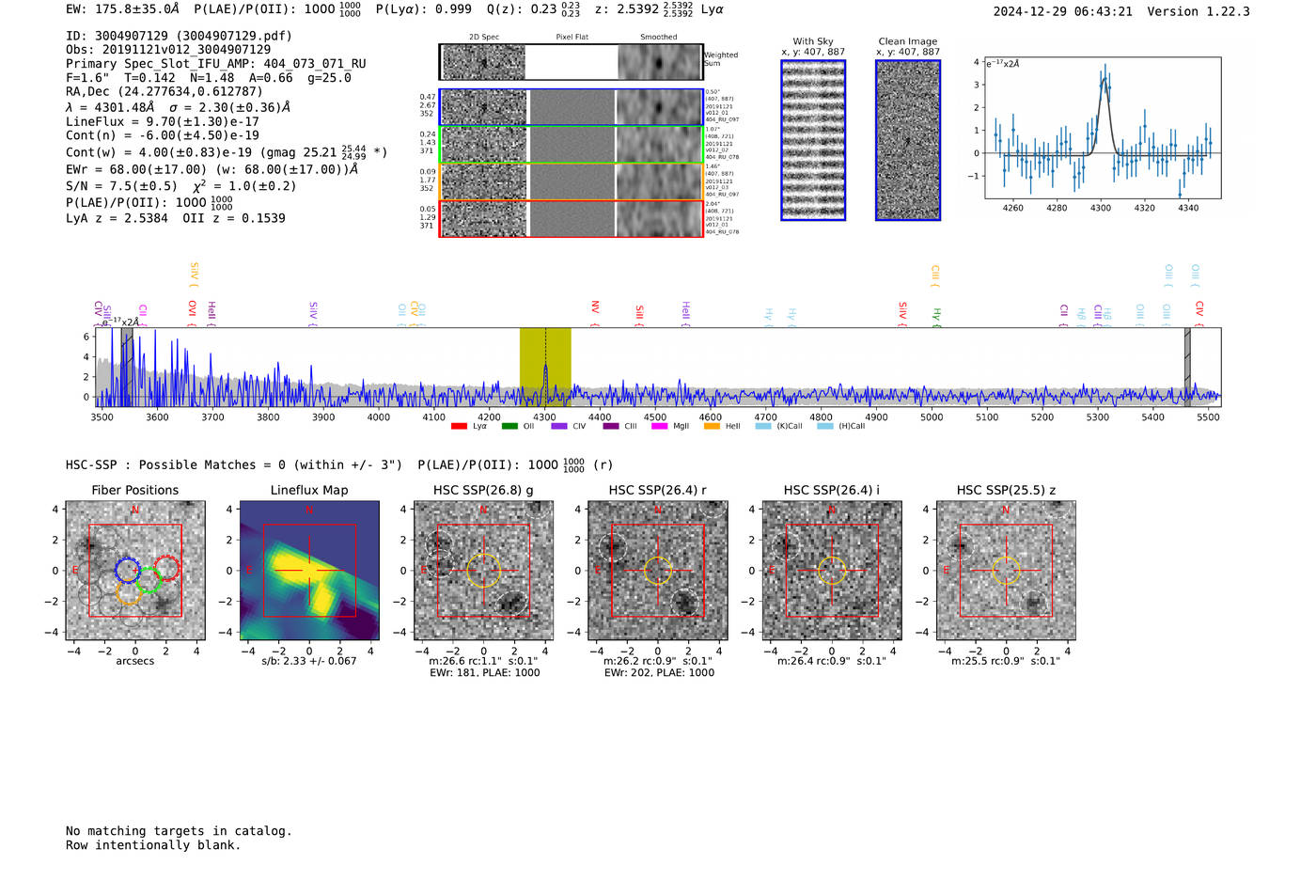This screenshot has width=1316, height=896.
Task: Click the Cont(n) = -6.00(±4.50)e-19 line
Action: coord(163,136)
